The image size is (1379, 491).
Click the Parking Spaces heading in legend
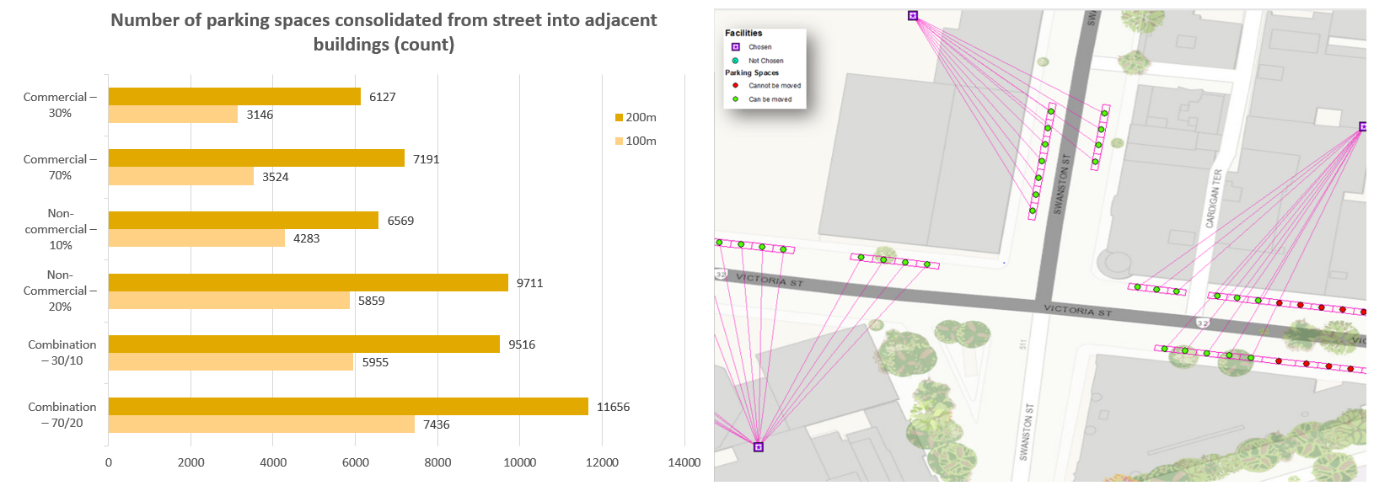pos(753,73)
